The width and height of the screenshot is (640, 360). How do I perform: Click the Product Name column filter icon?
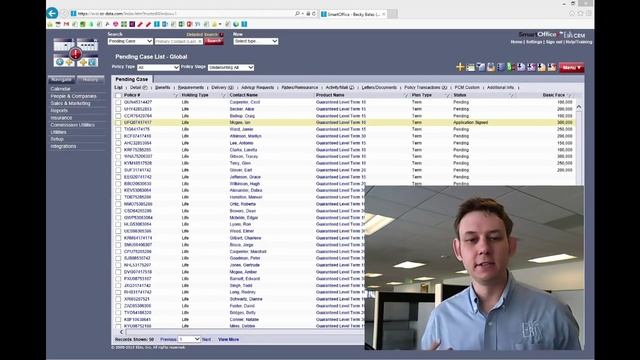(x=406, y=95)
